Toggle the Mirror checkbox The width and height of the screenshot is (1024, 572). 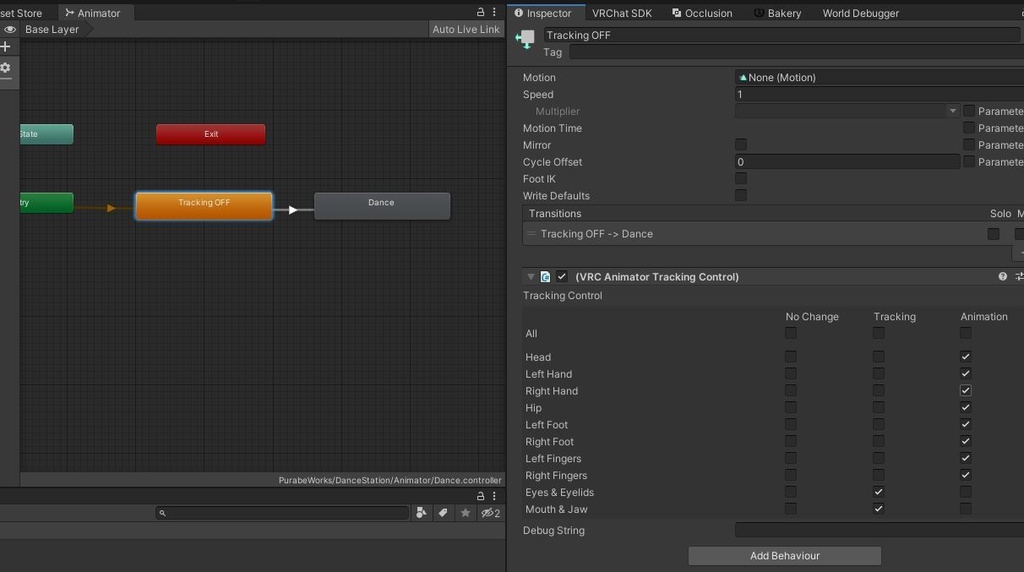point(741,144)
